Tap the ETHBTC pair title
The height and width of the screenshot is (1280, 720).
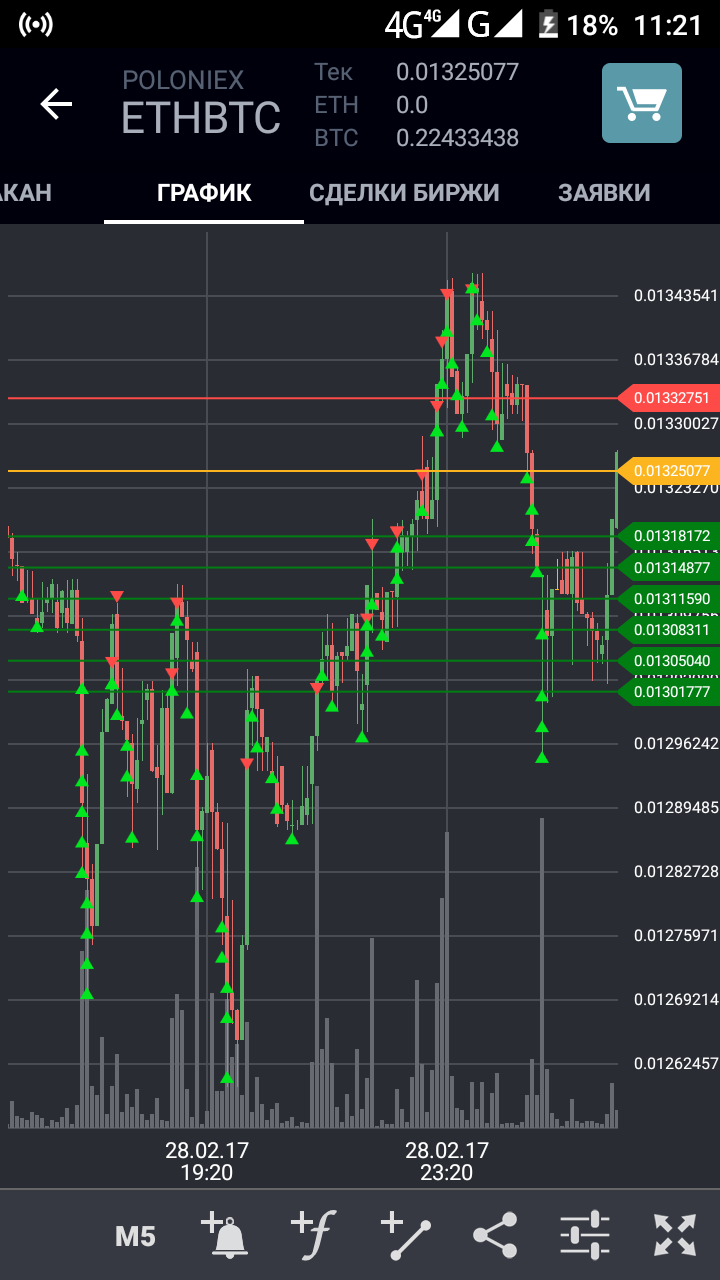pyautogui.click(x=201, y=118)
